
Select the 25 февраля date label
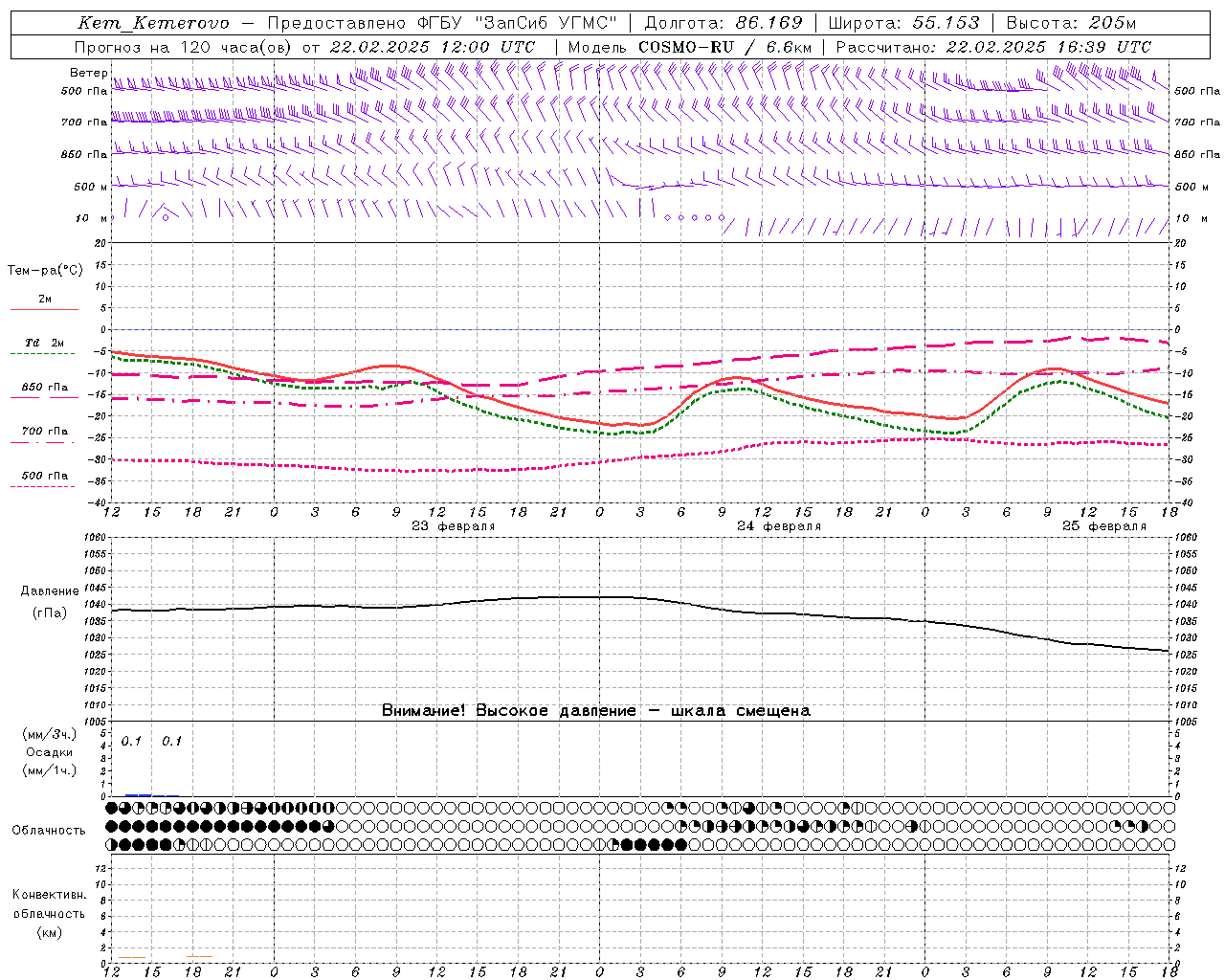[1104, 526]
